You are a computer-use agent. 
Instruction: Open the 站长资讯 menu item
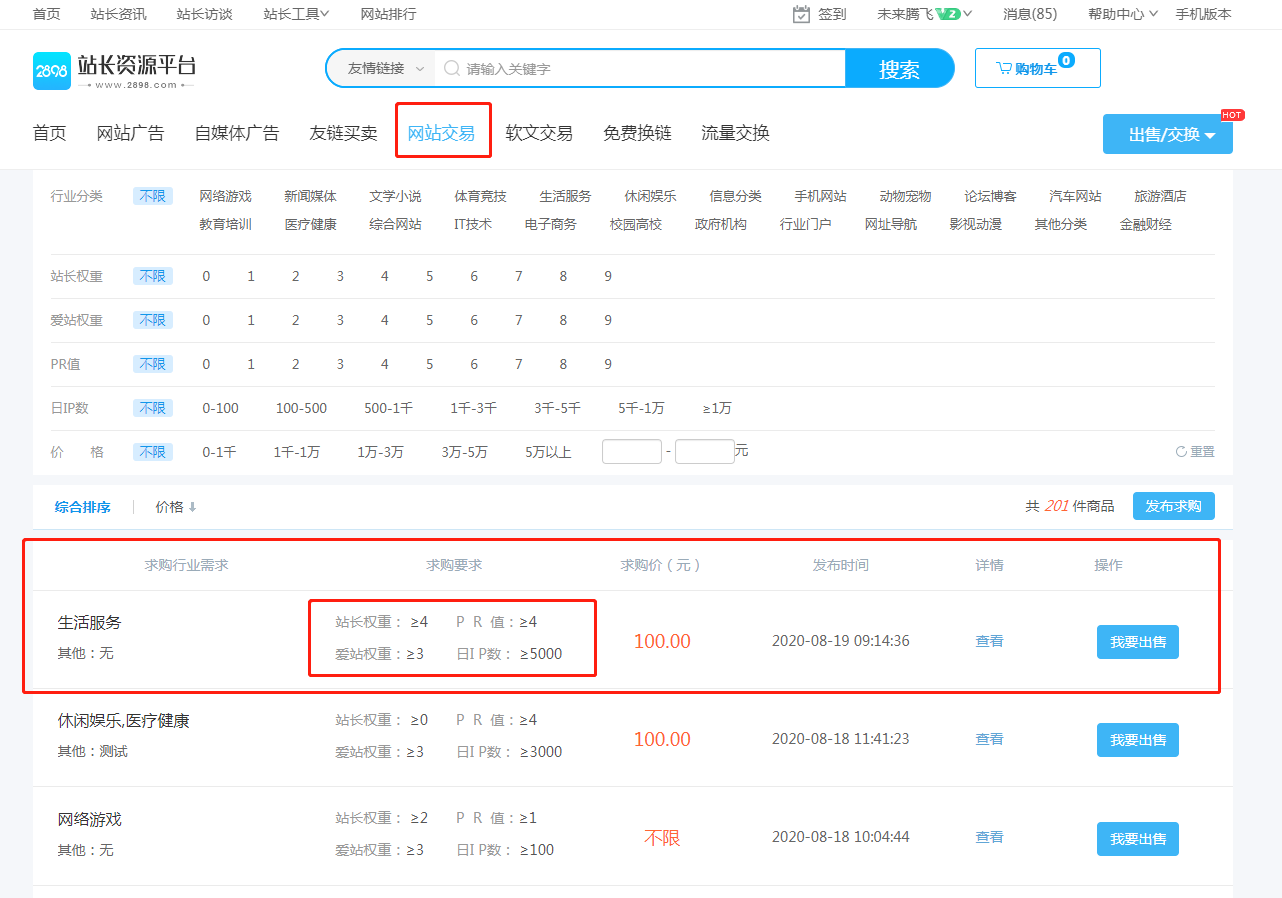(x=119, y=15)
